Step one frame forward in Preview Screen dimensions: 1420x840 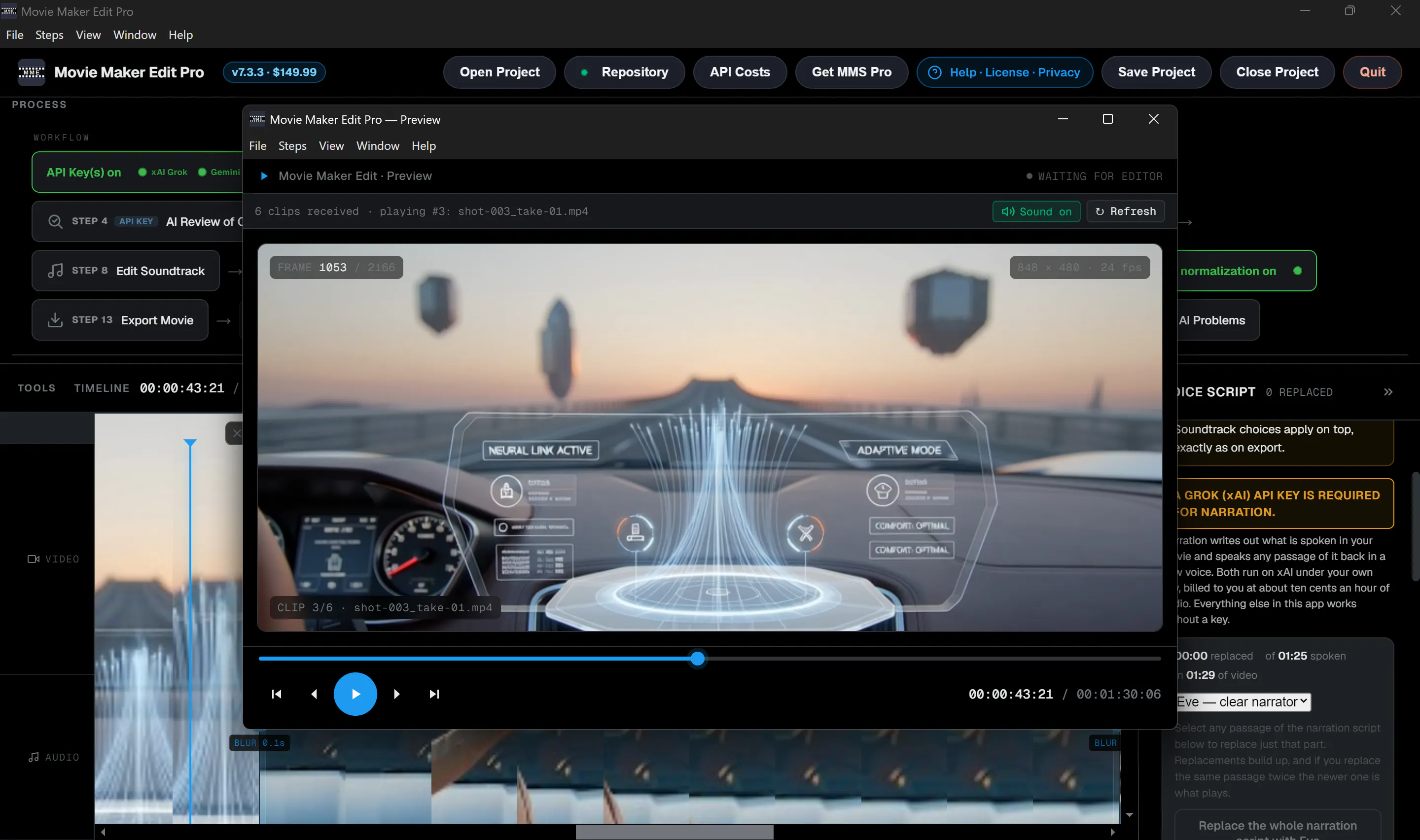coord(396,694)
